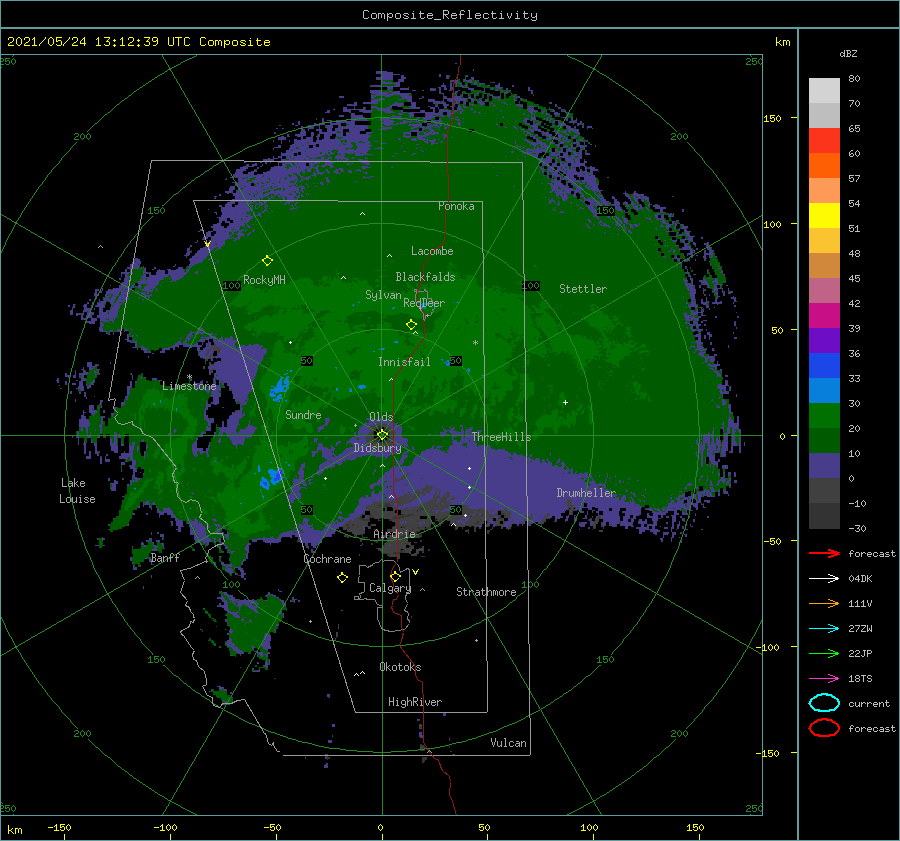This screenshot has height=841, width=900.
Task: Select the orange 111V arrow legend icon
Action: (x=824, y=603)
